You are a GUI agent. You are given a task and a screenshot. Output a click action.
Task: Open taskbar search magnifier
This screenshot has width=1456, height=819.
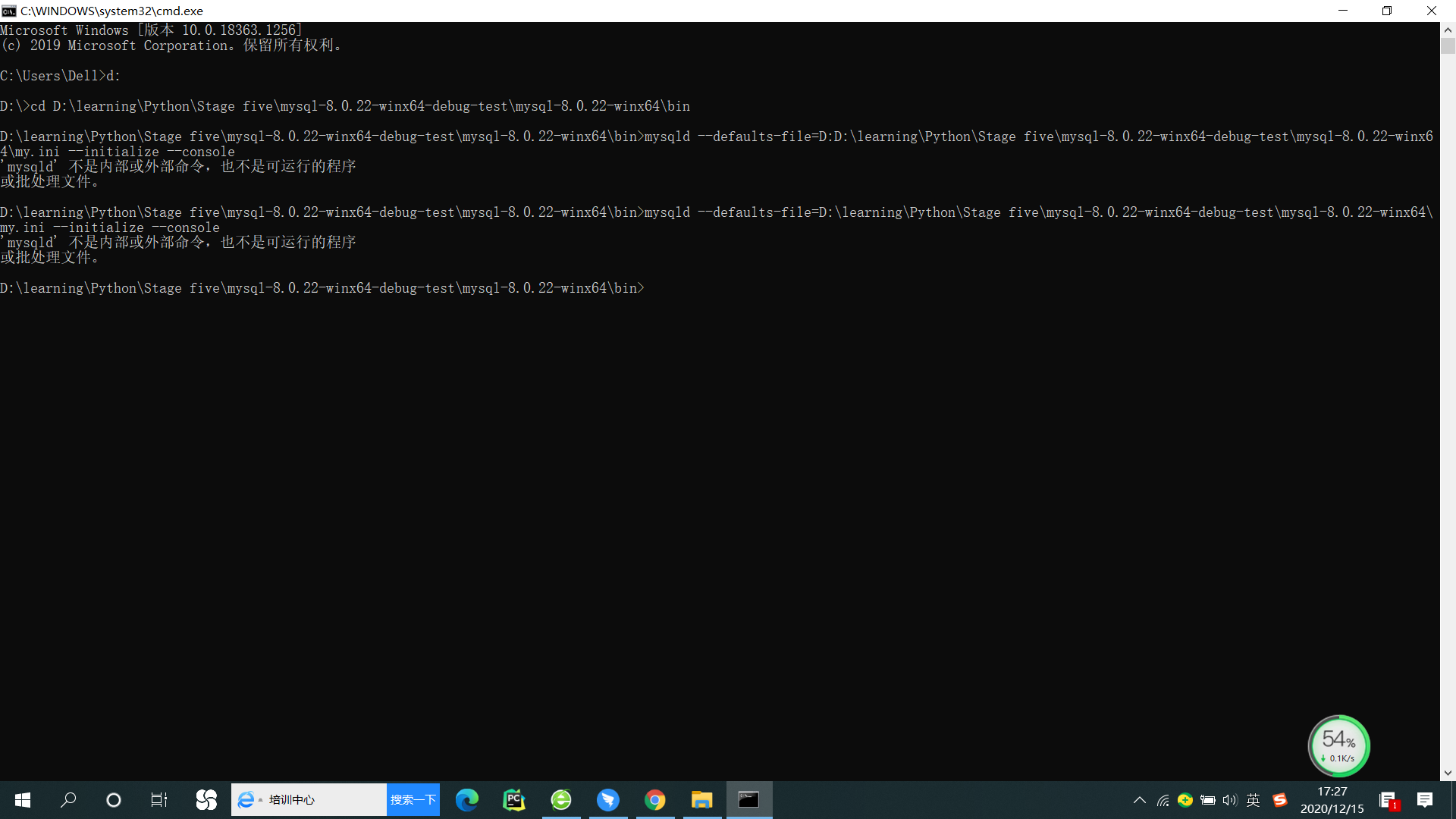pos(68,800)
